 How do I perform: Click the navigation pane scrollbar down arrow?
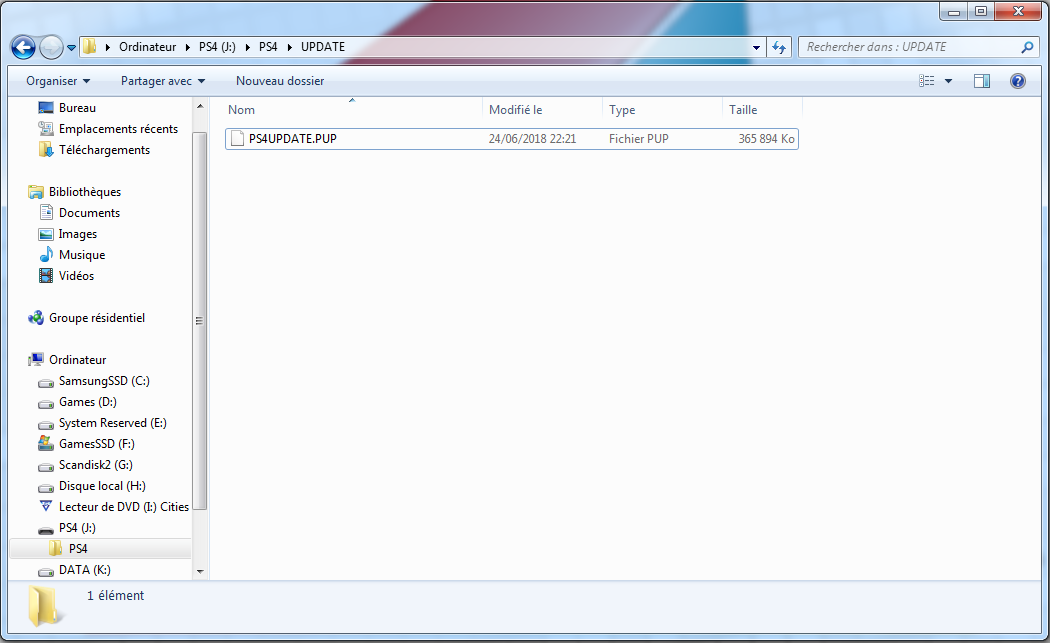pos(199,571)
